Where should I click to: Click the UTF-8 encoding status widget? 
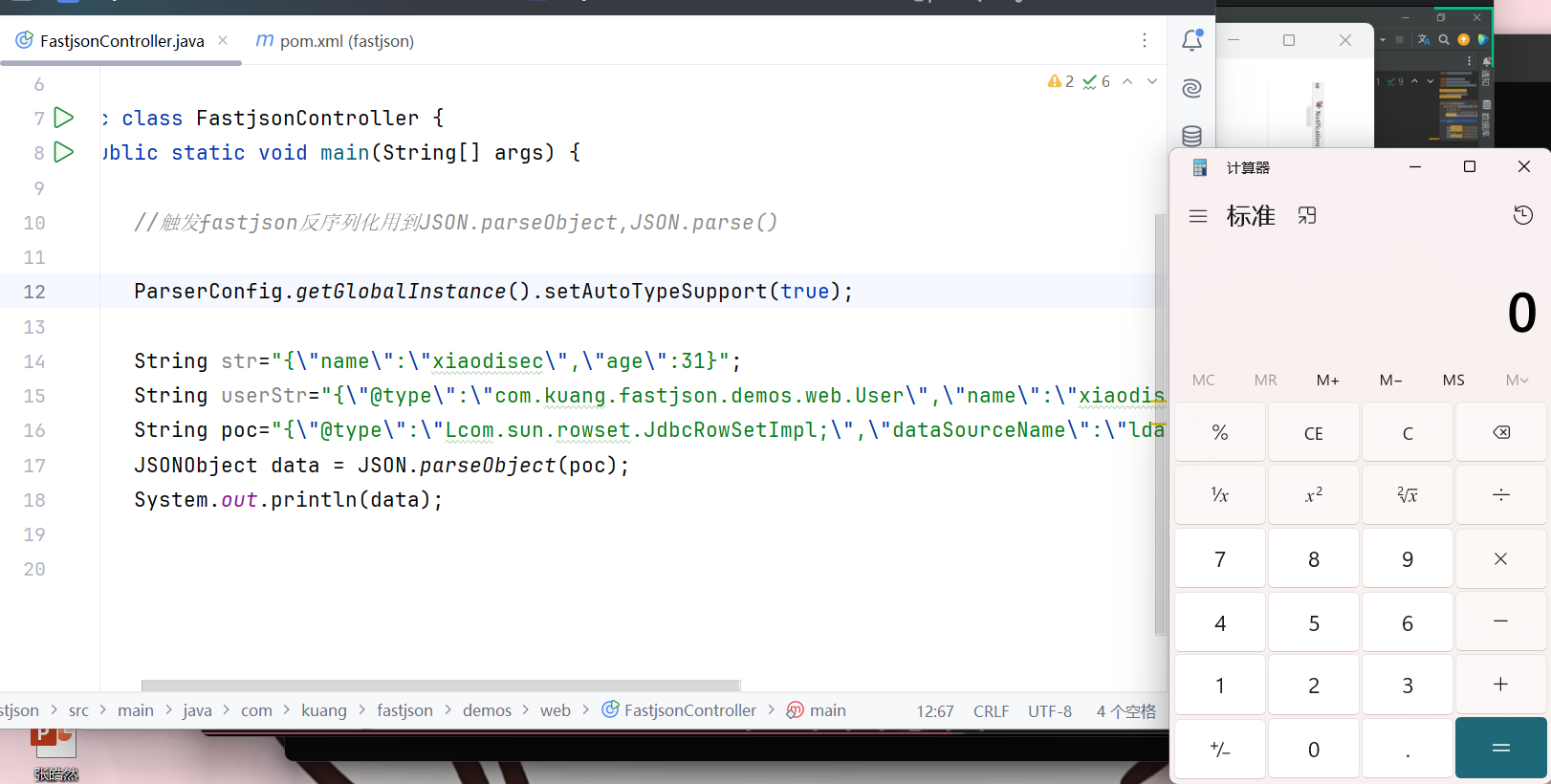tap(1049, 711)
